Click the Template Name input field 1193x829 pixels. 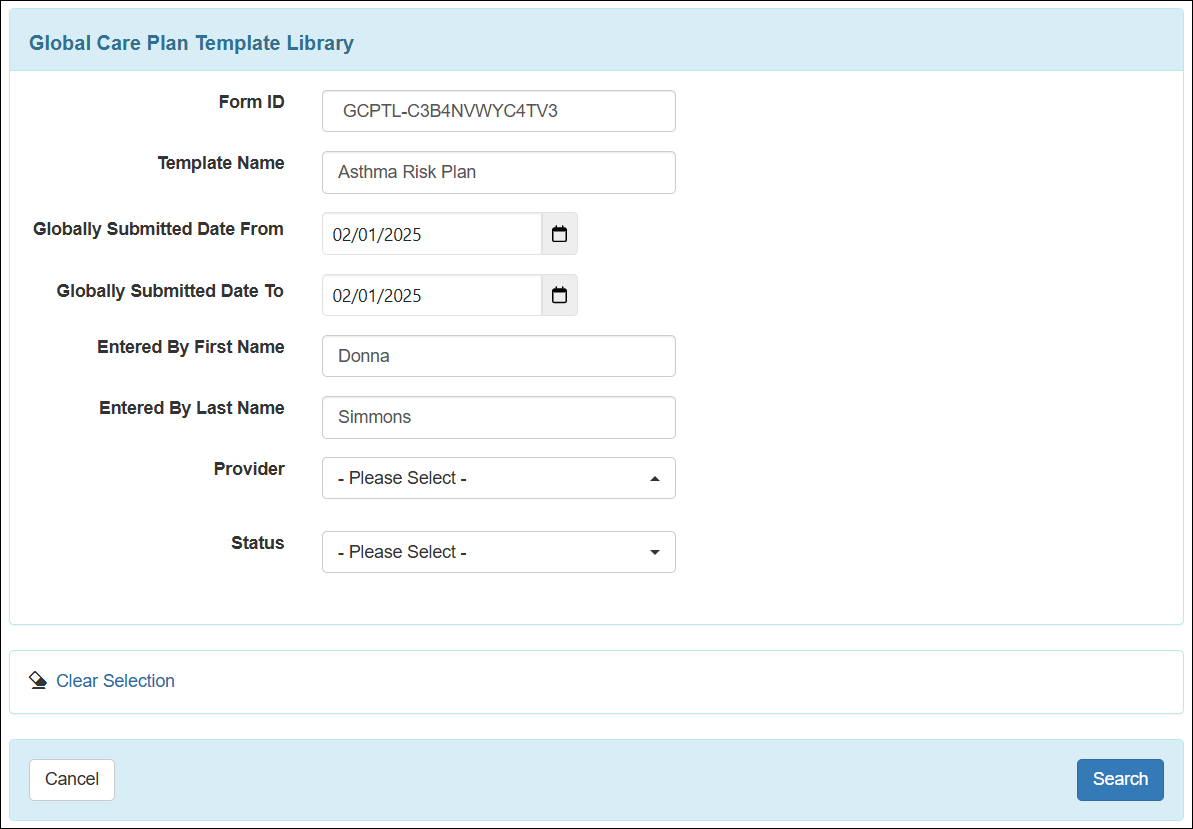click(x=498, y=172)
